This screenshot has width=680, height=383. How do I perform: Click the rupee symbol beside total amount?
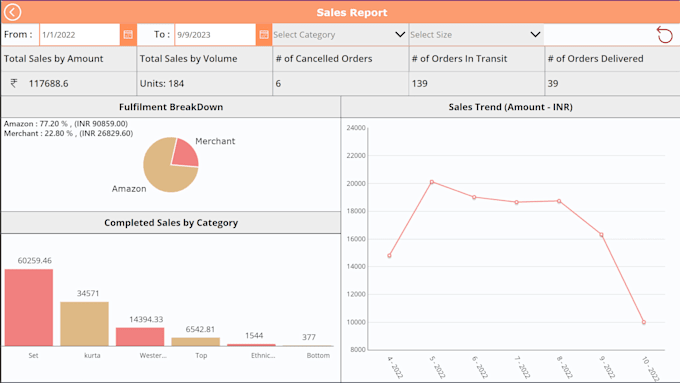(14, 83)
